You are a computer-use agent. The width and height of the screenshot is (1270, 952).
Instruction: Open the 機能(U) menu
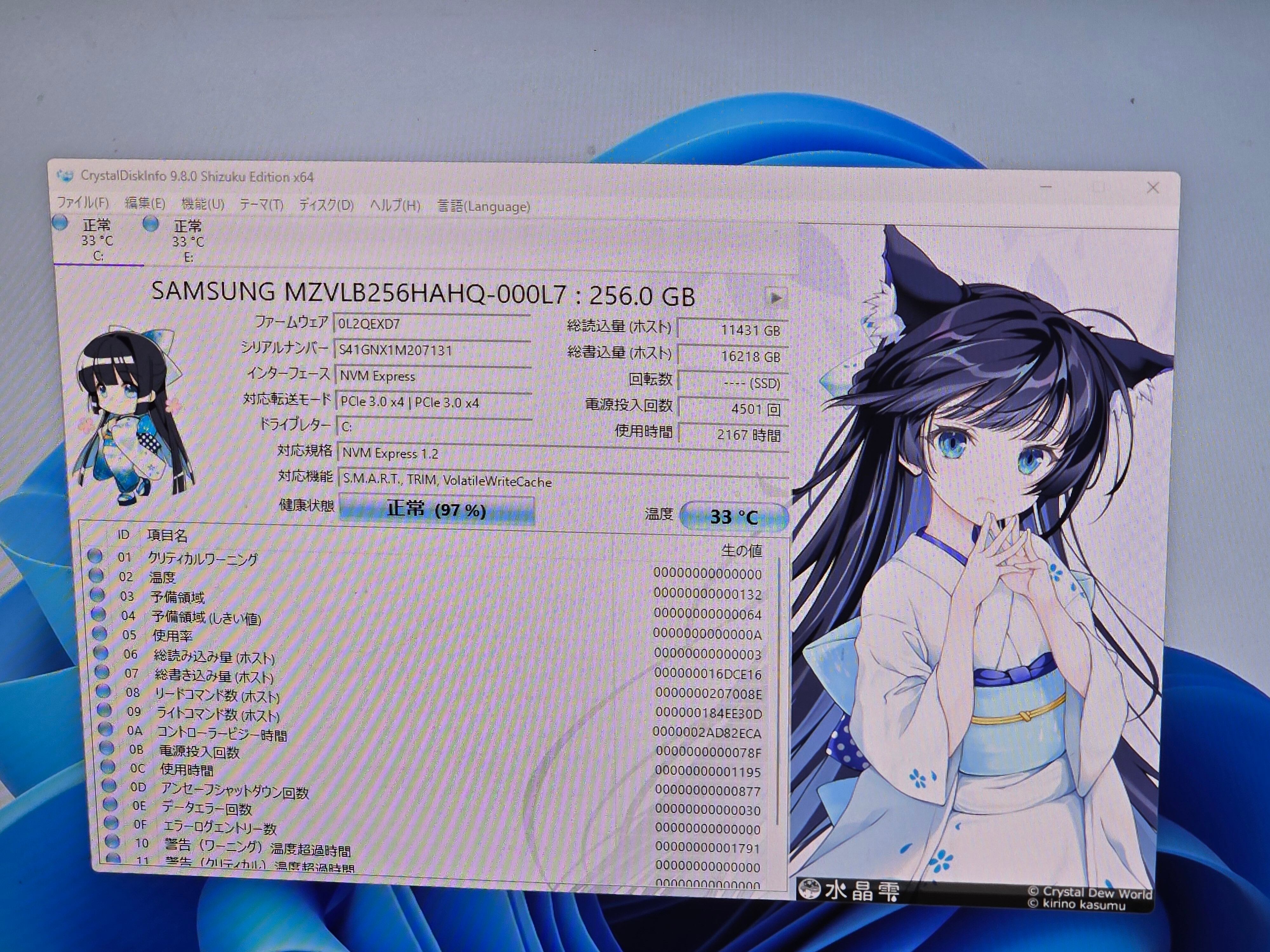[202, 204]
